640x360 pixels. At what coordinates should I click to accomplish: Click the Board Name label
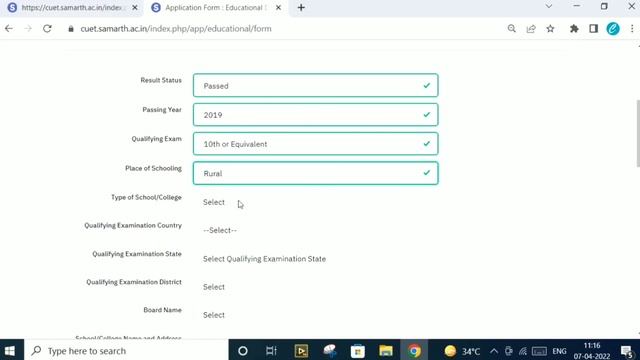click(162, 310)
